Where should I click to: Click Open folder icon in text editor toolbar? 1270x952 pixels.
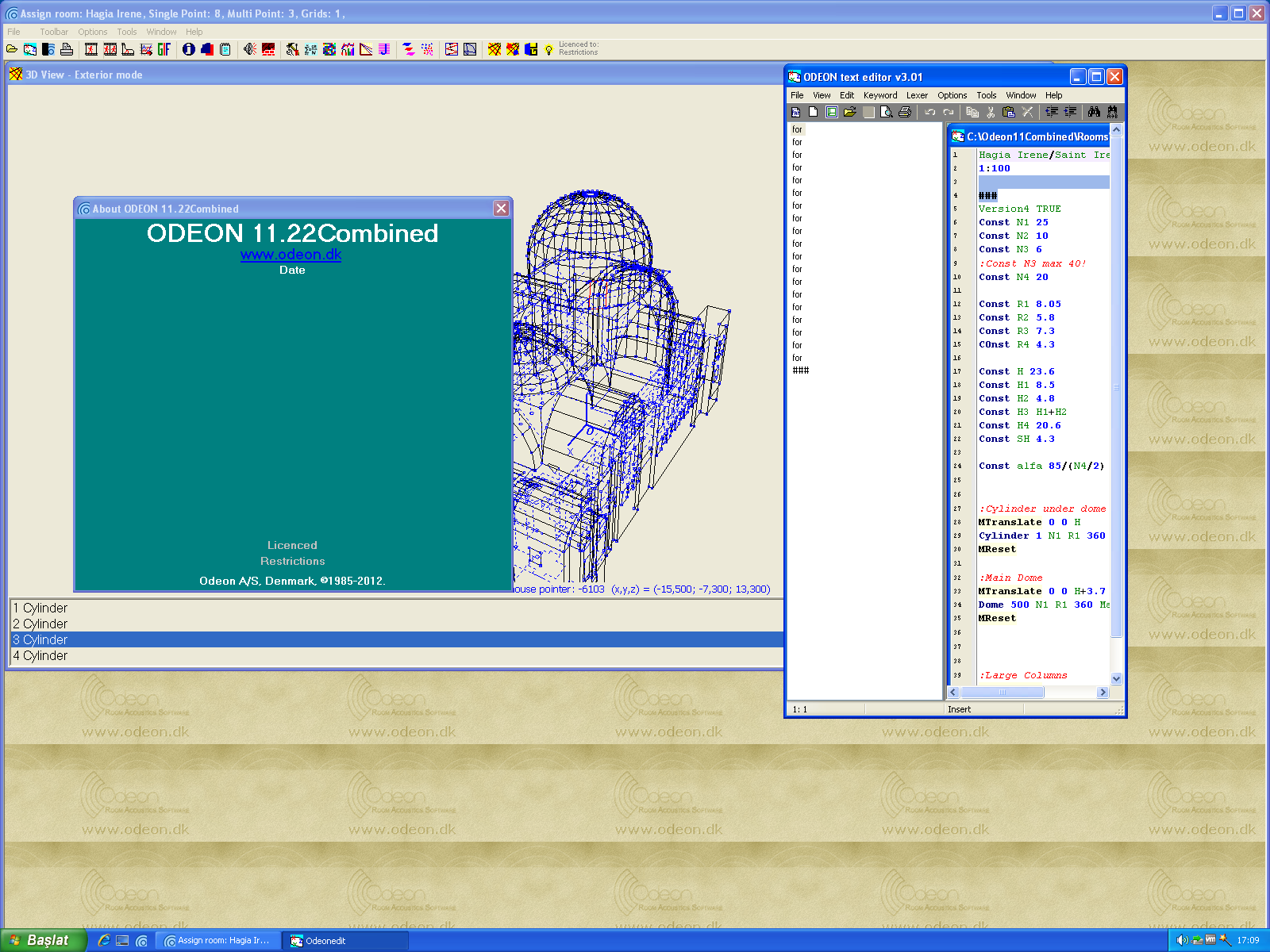tap(849, 112)
